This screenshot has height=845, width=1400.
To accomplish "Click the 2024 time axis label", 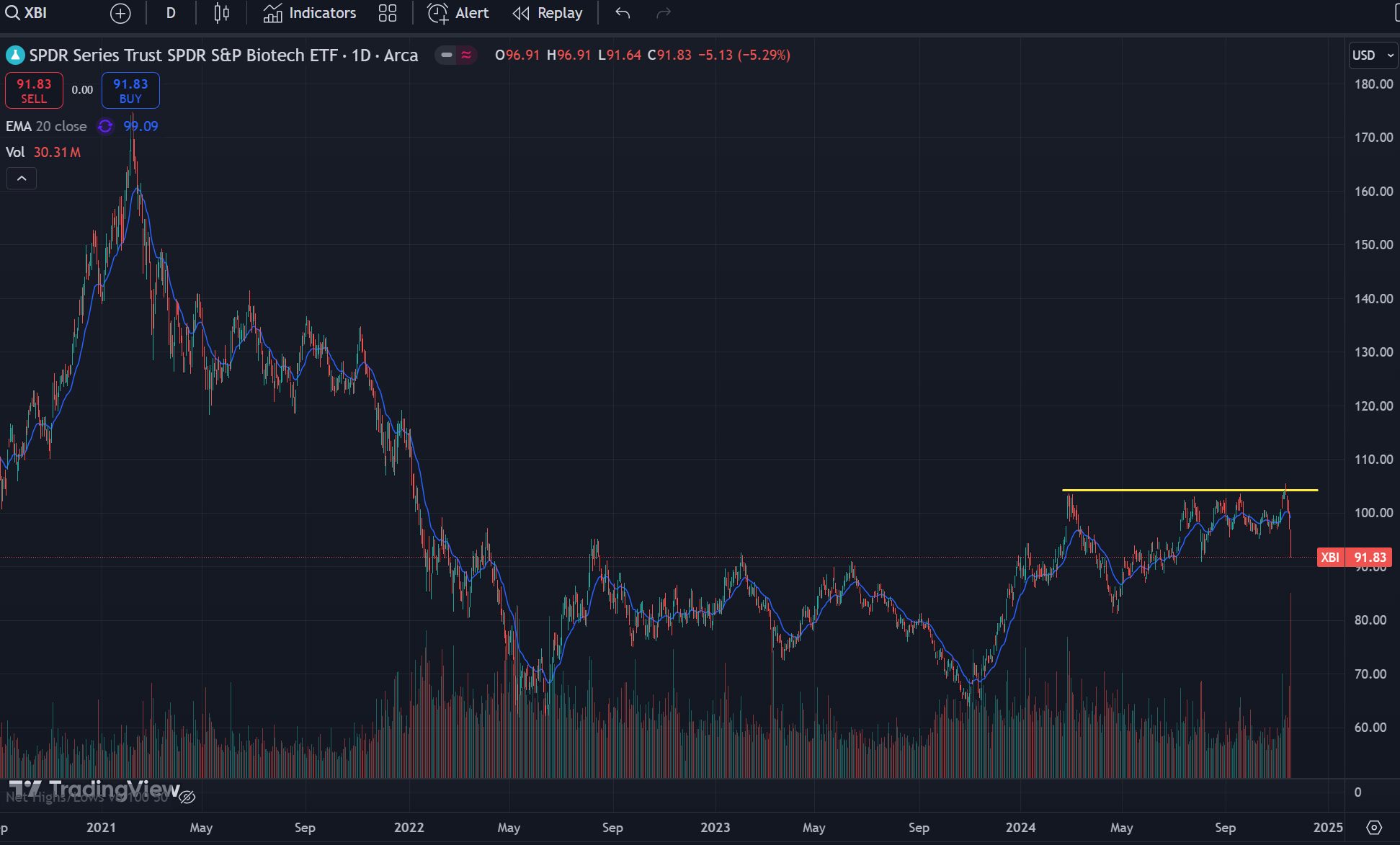I will pos(1020,828).
